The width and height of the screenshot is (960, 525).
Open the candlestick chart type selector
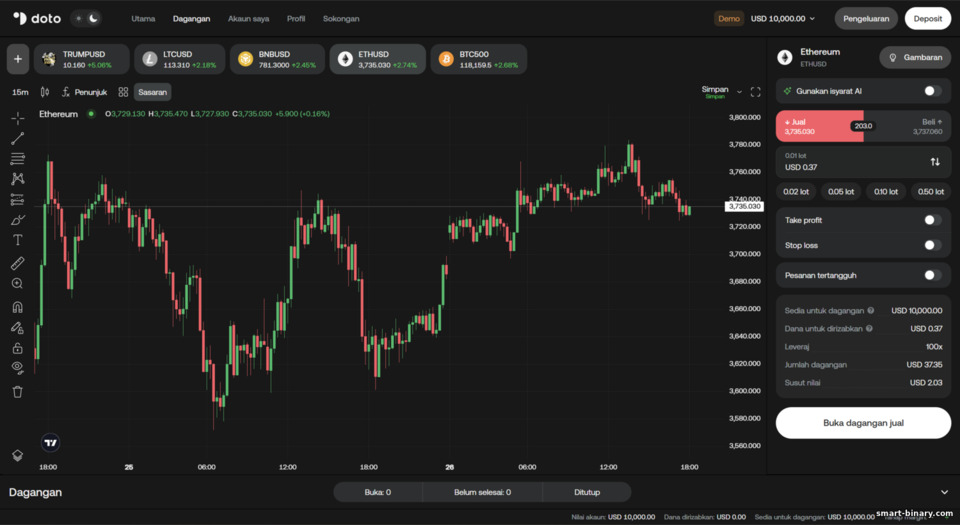[45, 92]
